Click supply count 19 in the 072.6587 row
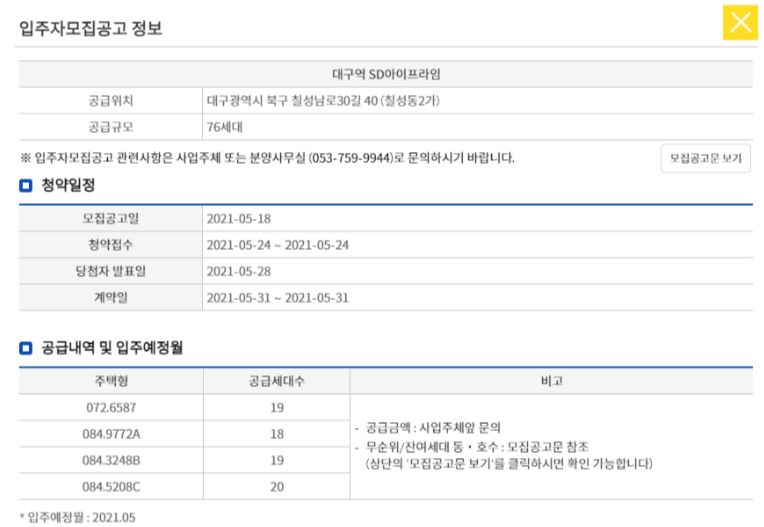764x527 pixels. (x=277, y=408)
